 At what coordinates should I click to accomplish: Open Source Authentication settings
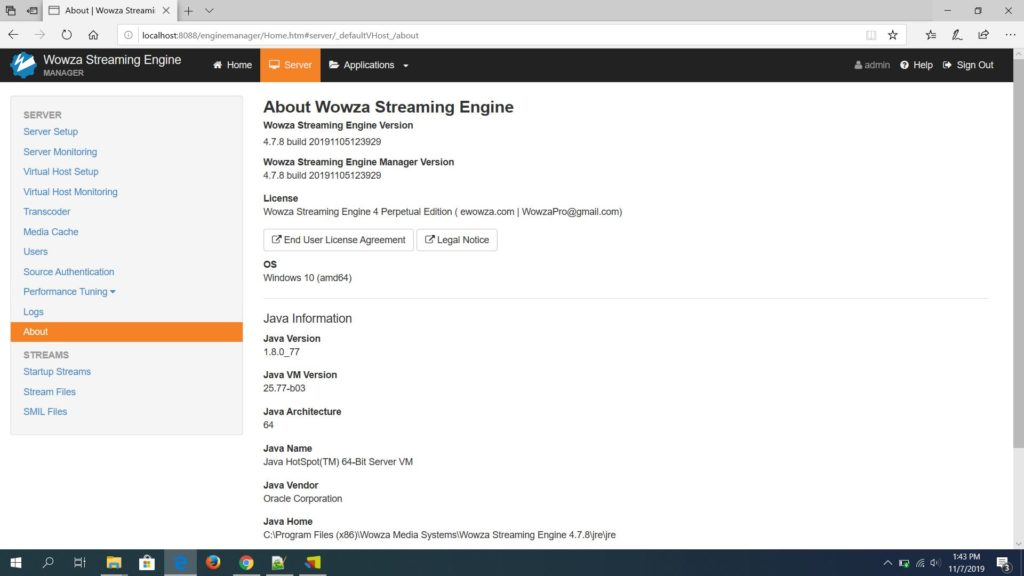tap(69, 272)
